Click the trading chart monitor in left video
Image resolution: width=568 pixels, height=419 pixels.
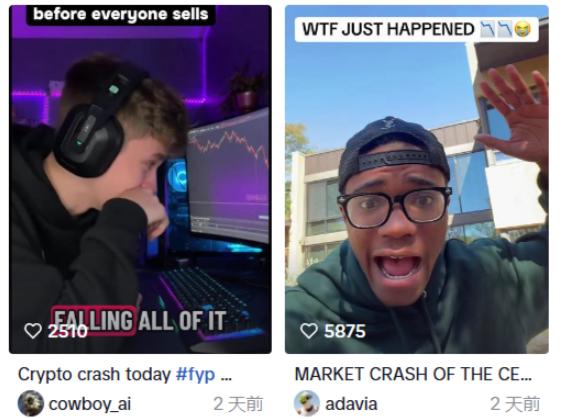coord(228,176)
